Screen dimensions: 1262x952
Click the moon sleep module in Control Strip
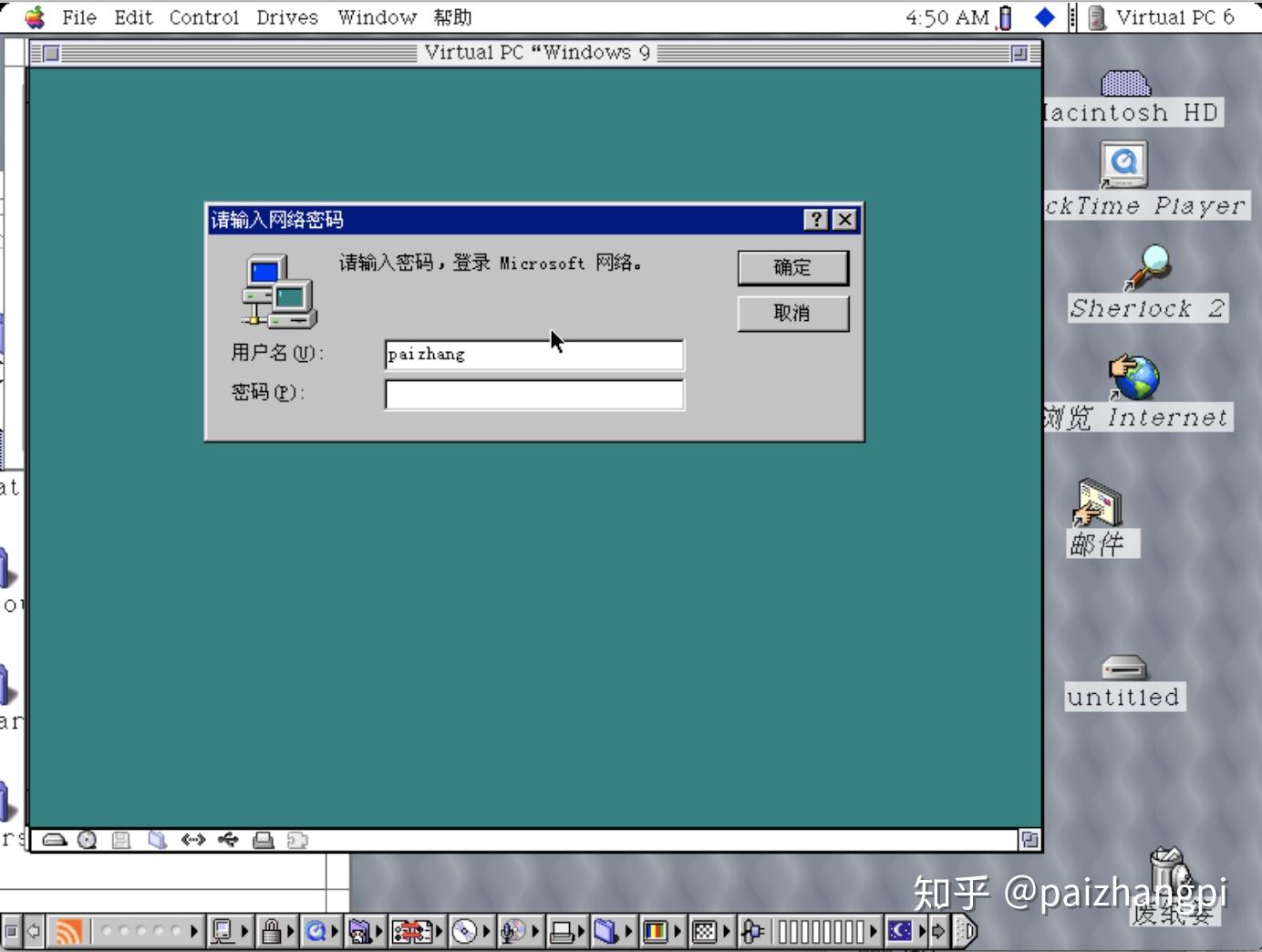[x=898, y=932]
